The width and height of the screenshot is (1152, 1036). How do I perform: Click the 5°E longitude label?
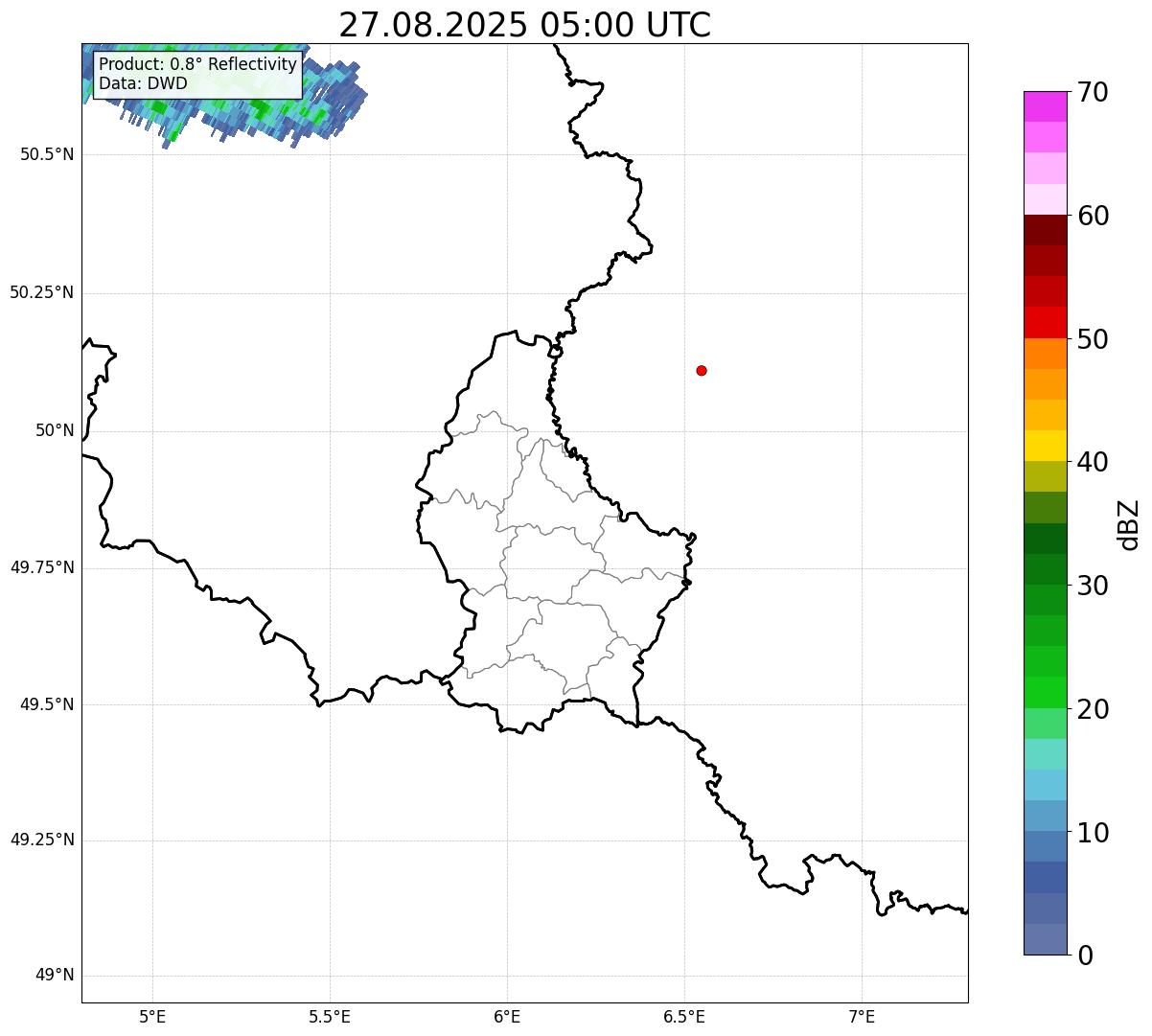pyautogui.click(x=152, y=1016)
